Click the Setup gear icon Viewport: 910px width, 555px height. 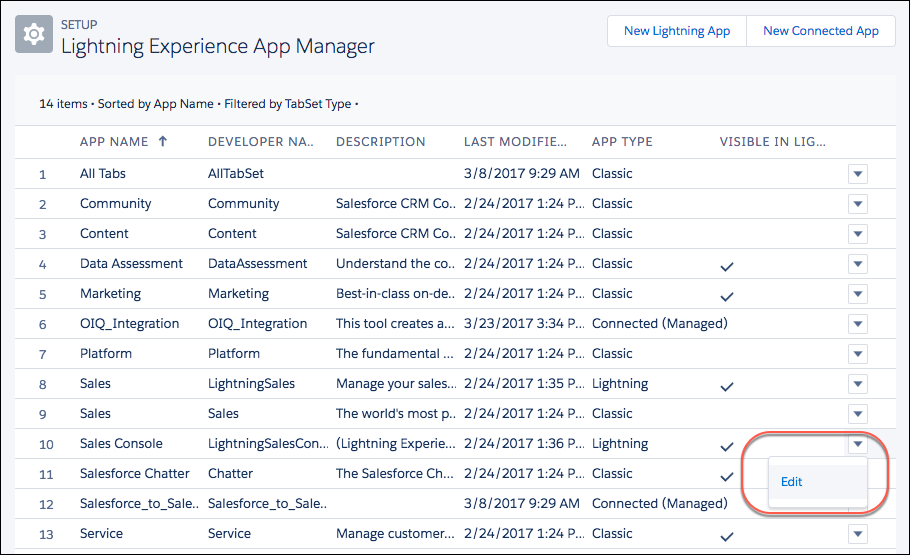point(34,34)
